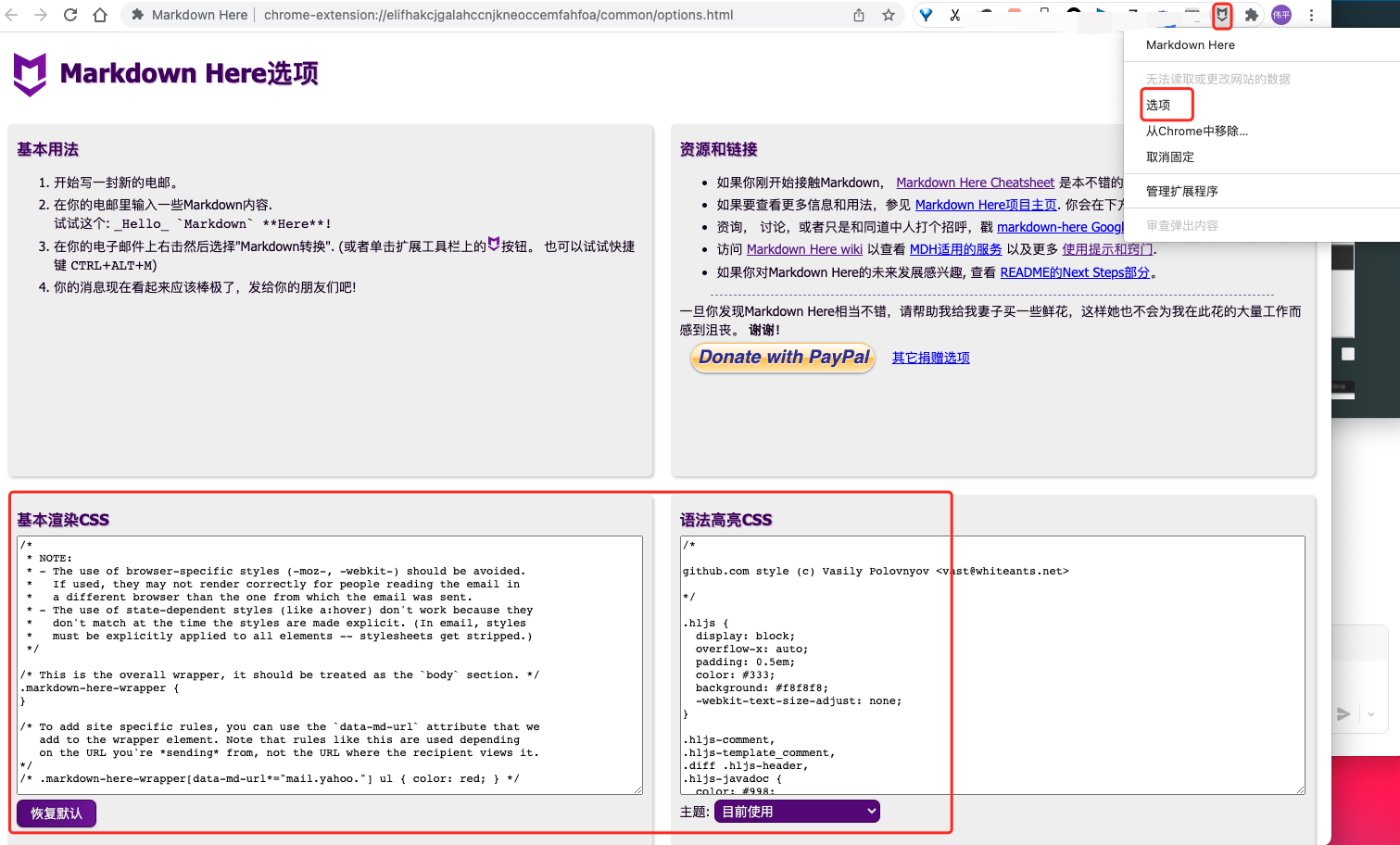This screenshot has height=845, width=1400.
Task: Click the Markdown Here extension icon in the toolbar
Action: [x=1222, y=15]
